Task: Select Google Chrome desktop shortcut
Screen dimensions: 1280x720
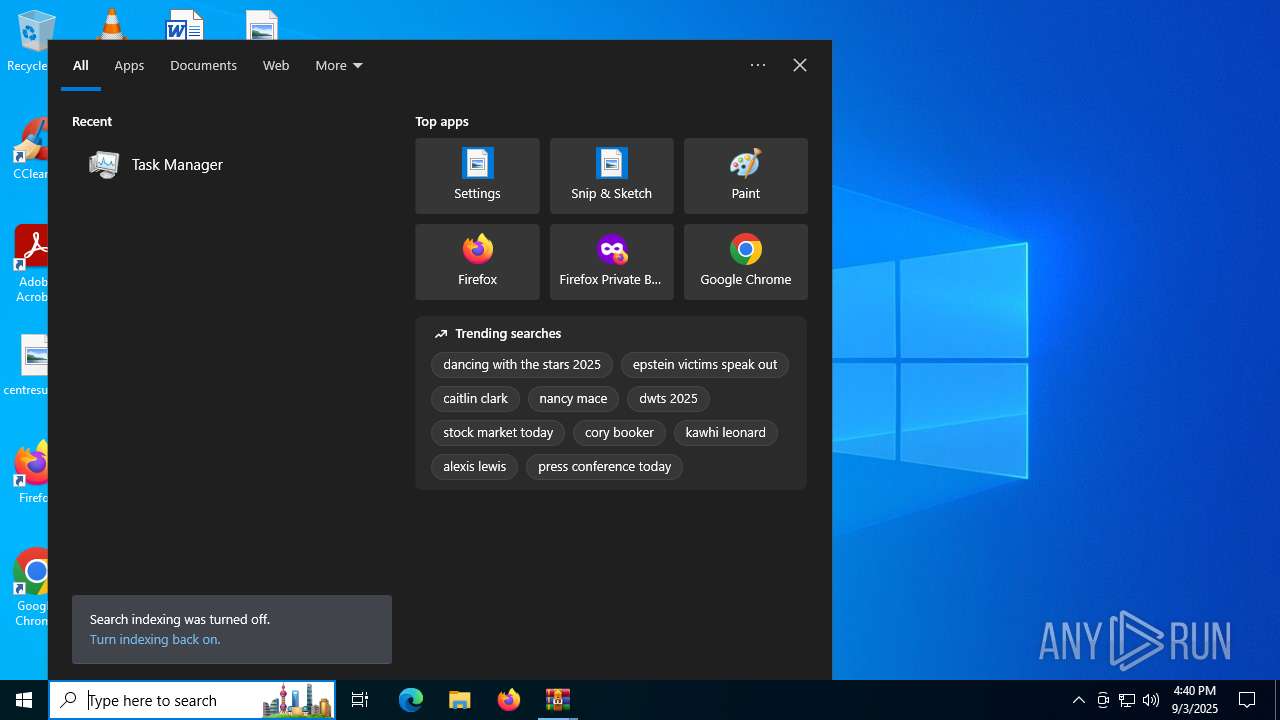Action: [x=30, y=587]
